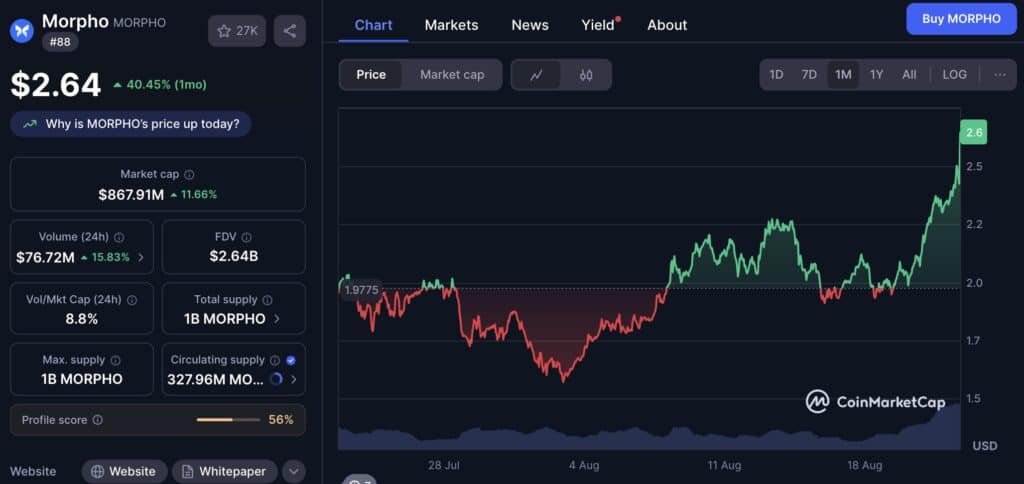Screen dimensions: 1024x484
Task: Click the Vol/Mkt Cap info icon
Action: [132, 300]
